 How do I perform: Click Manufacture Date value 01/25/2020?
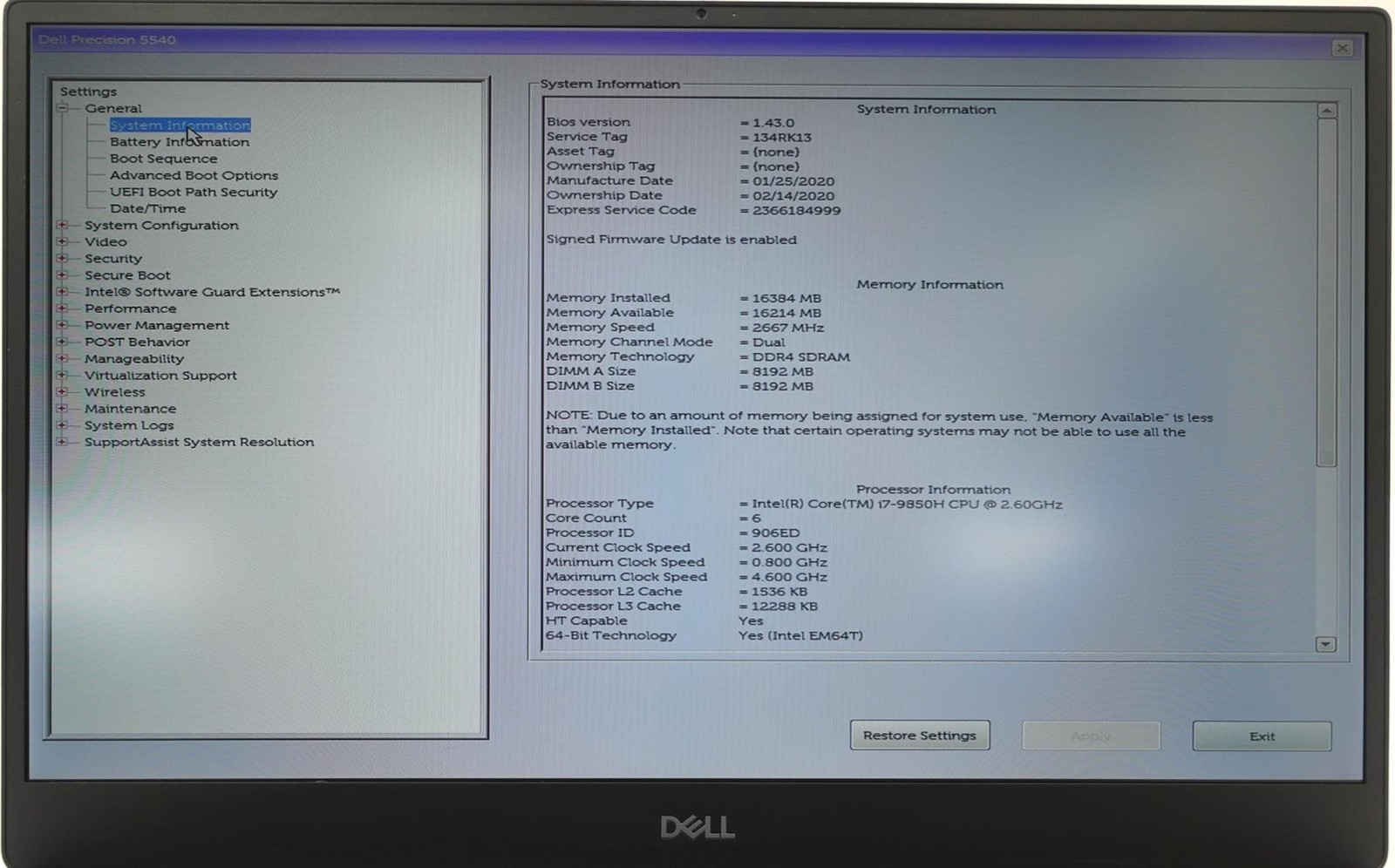click(x=793, y=181)
